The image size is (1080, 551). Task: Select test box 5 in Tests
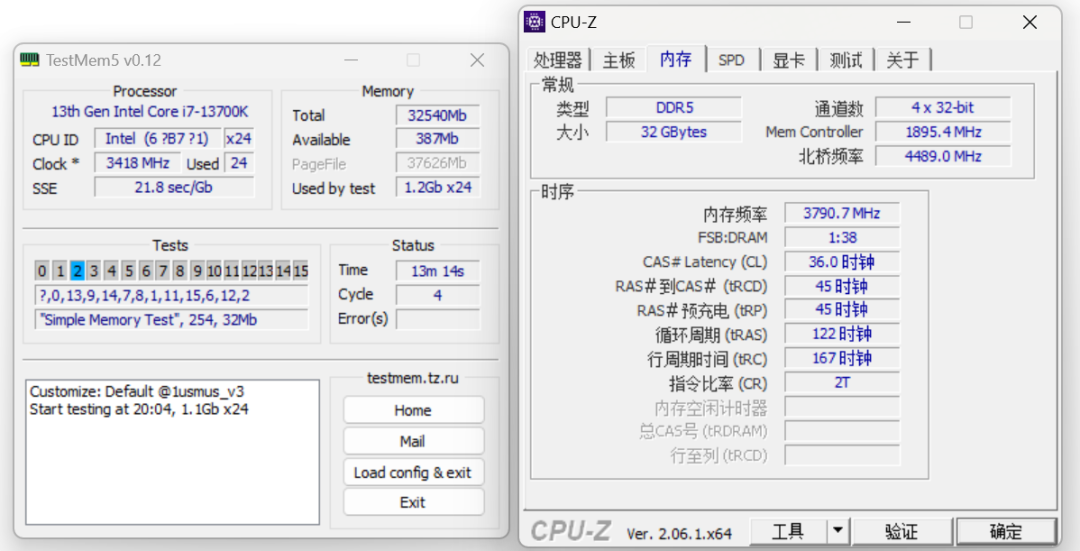(x=129, y=271)
